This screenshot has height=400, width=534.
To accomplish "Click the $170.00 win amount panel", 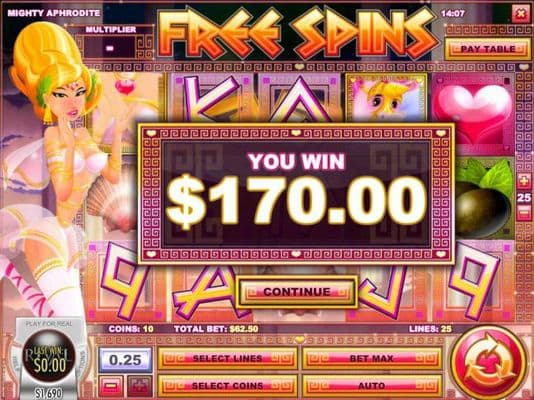I will tap(296, 194).
